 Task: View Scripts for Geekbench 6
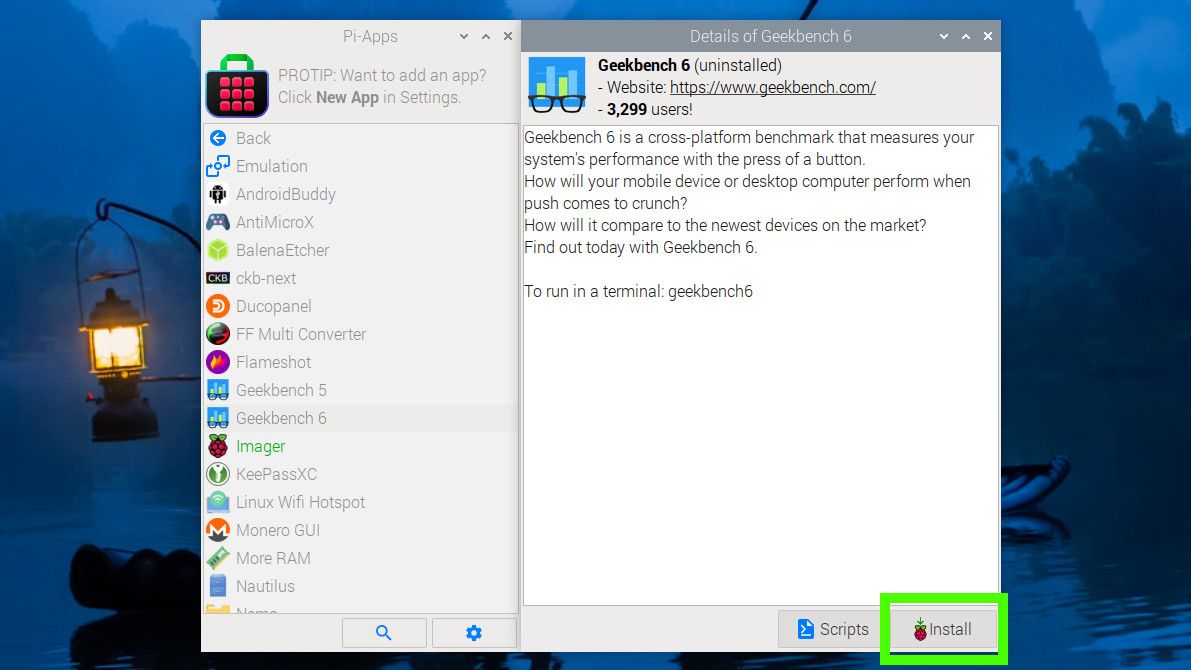click(x=829, y=629)
